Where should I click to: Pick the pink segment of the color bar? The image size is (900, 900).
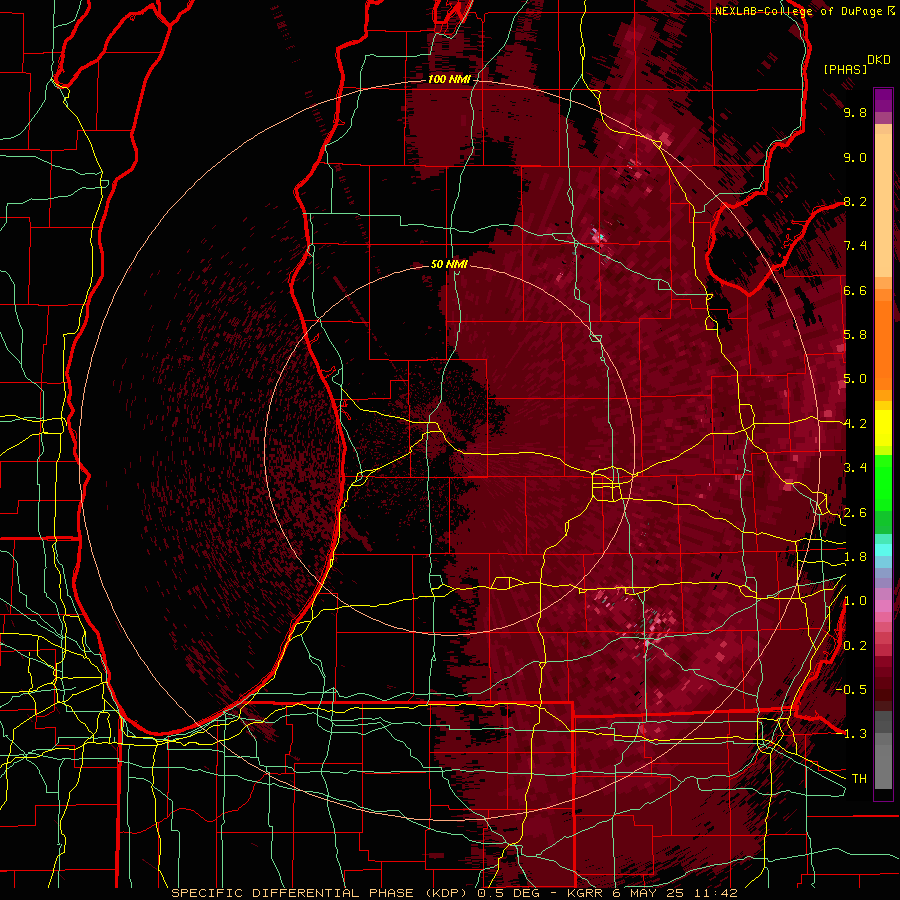click(x=883, y=606)
